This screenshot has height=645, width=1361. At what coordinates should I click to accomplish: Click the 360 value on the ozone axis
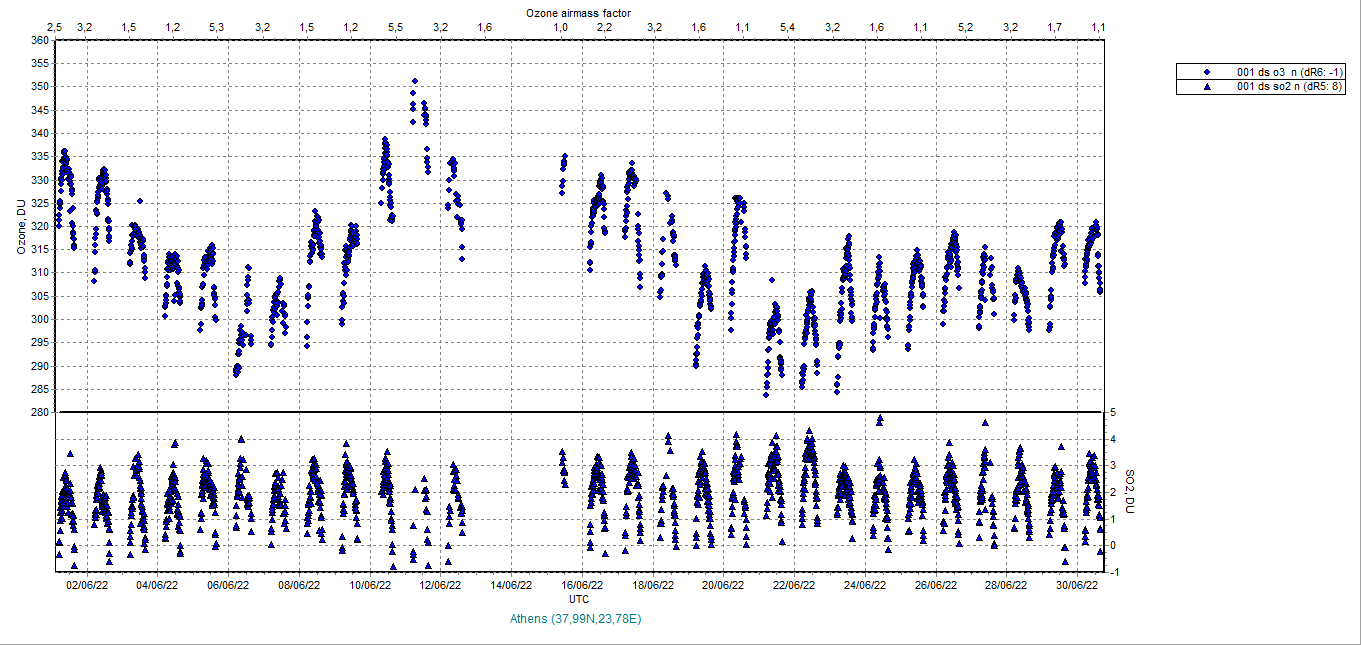(x=40, y=41)
